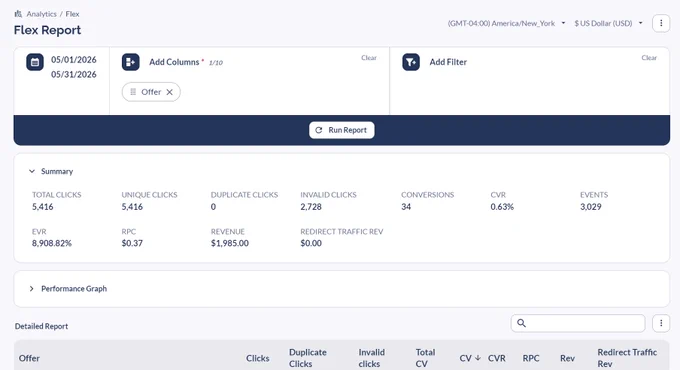The width and height of the screenshot is (680, 370).
Task: Click the Duplicate Clicks value 0
Action: pyautogui.click(x=213, y=207)
